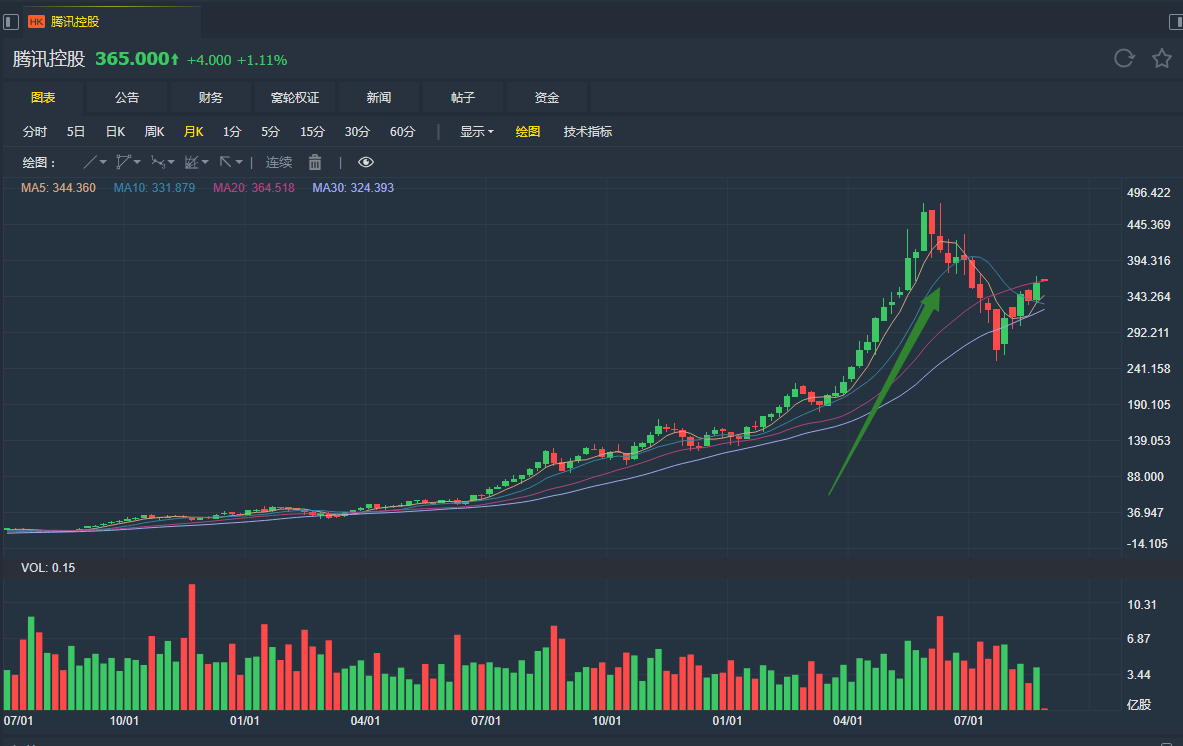Toggle the left sidebar panel icon
Image resolution: width=1183 pixels, height=746 pixels.
pos(11,21)
